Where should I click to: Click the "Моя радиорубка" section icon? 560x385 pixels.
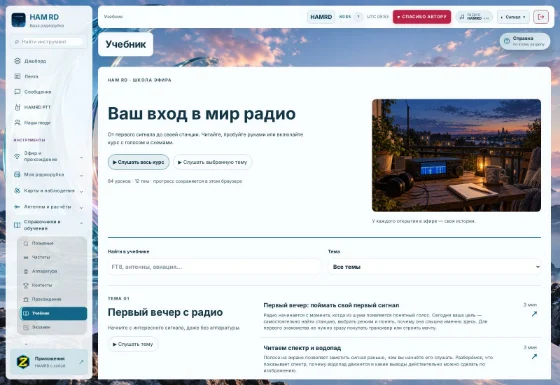coord(17,175)
